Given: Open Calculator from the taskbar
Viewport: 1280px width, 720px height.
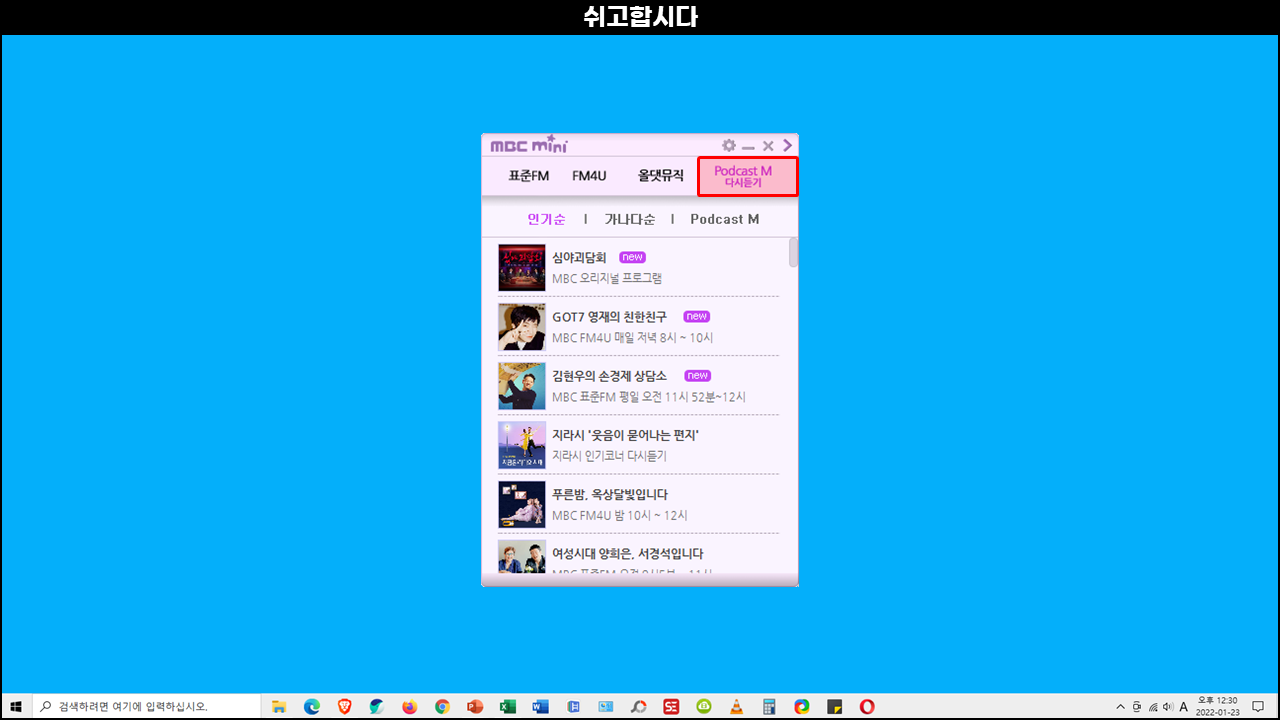Looking at the screenshot, I should click(769, 706).
